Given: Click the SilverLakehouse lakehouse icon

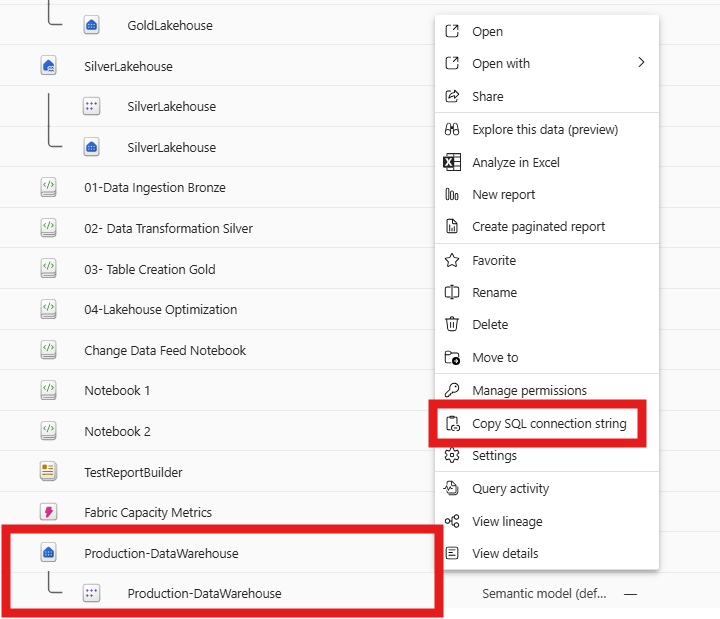Looking at the screenshot, I should click(48, 66).
